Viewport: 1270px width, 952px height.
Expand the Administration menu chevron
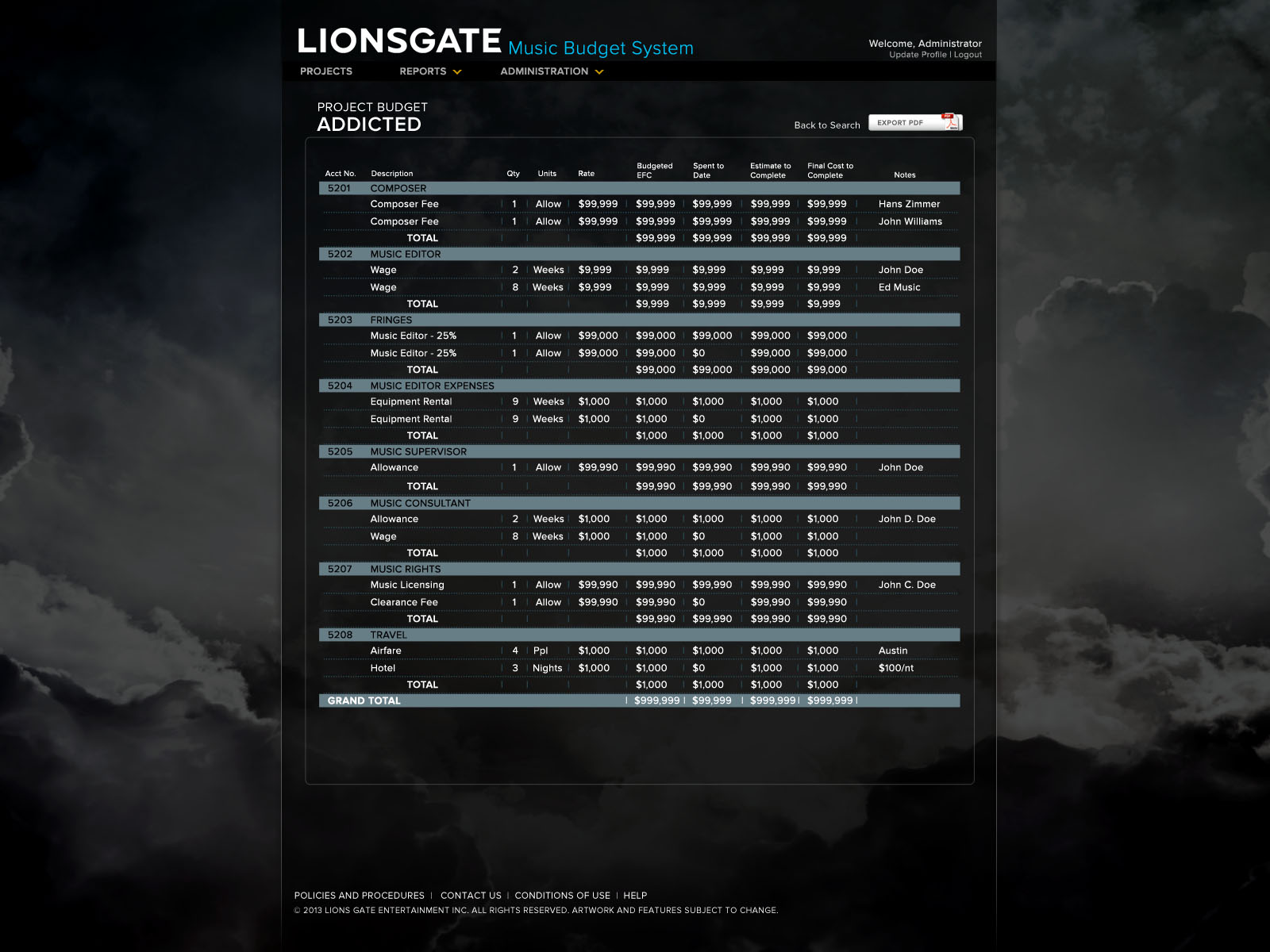(x=599, y=72)
